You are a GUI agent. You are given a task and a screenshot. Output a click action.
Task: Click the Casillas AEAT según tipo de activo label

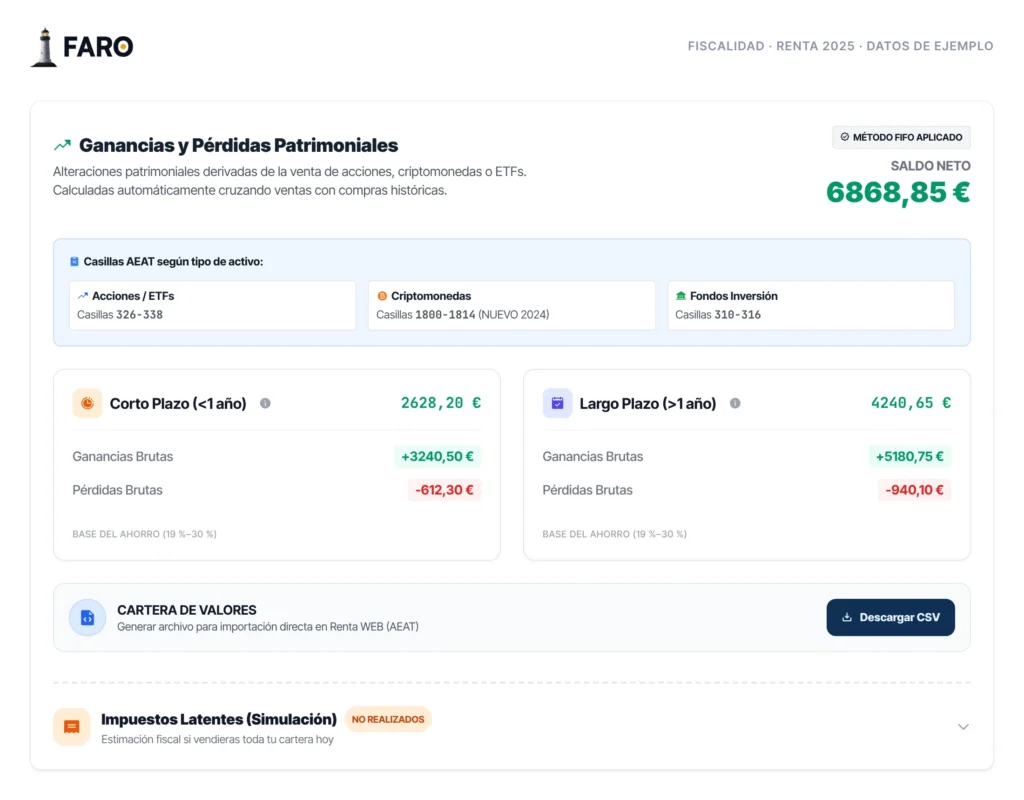click(x=173, y=262)
